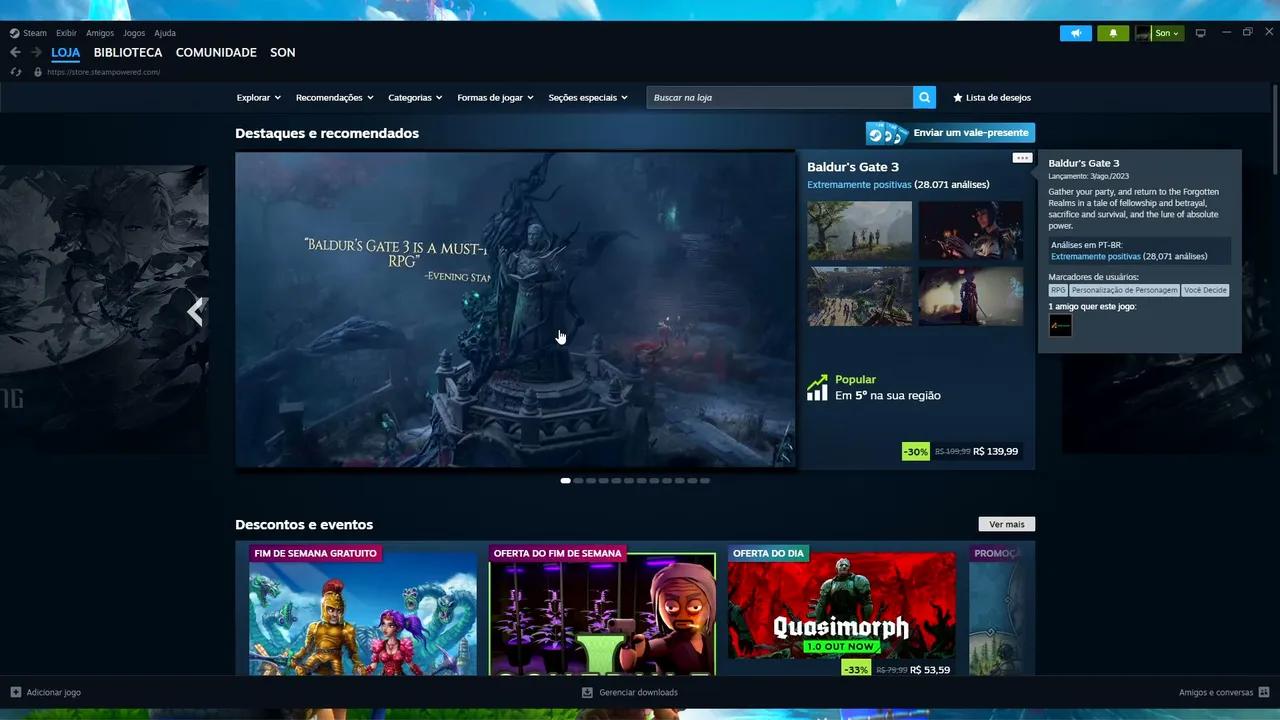The image size is (1280, 720).
Task: Switch to the LOJA tab
Action: click(x=66, y=52)
